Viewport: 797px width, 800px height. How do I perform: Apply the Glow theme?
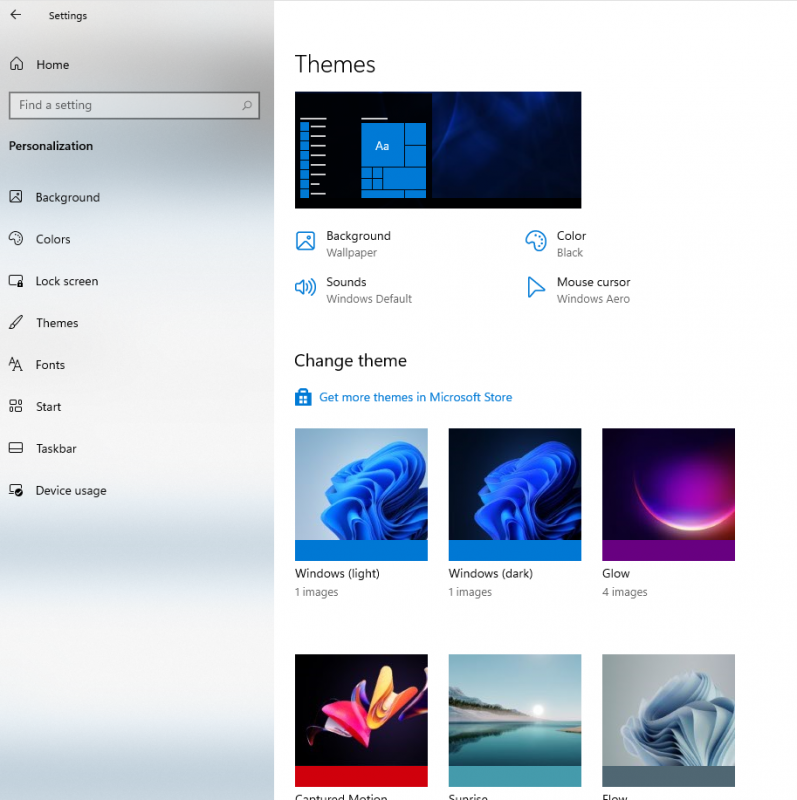coord(668,494)
